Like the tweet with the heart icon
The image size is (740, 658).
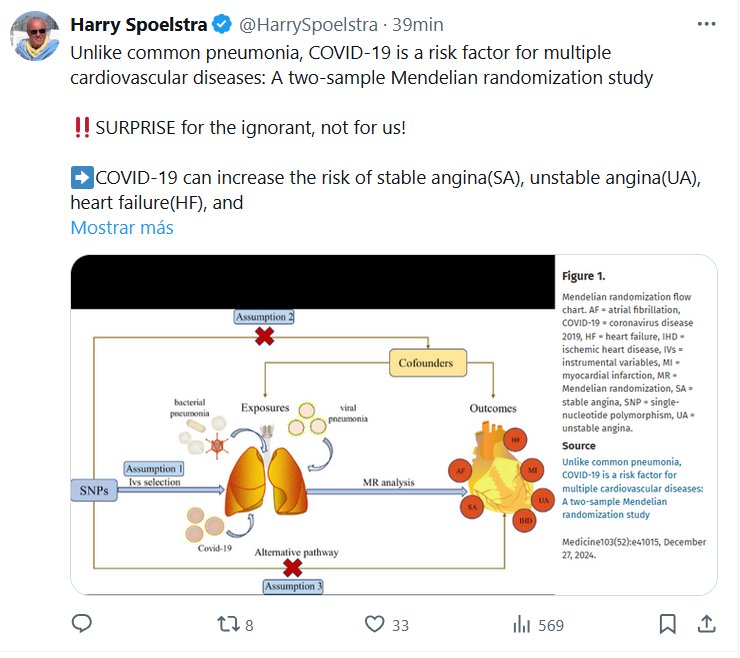pos(375,624)
